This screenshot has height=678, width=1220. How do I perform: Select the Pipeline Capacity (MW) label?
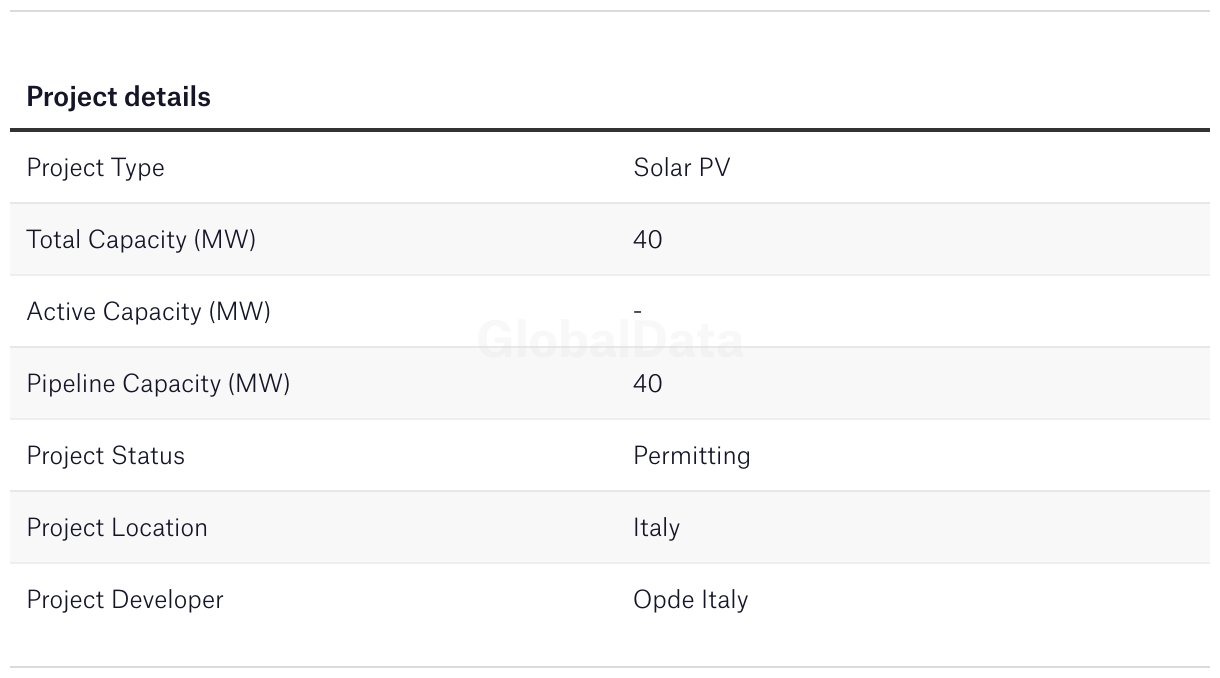click(x=158, y=384)
